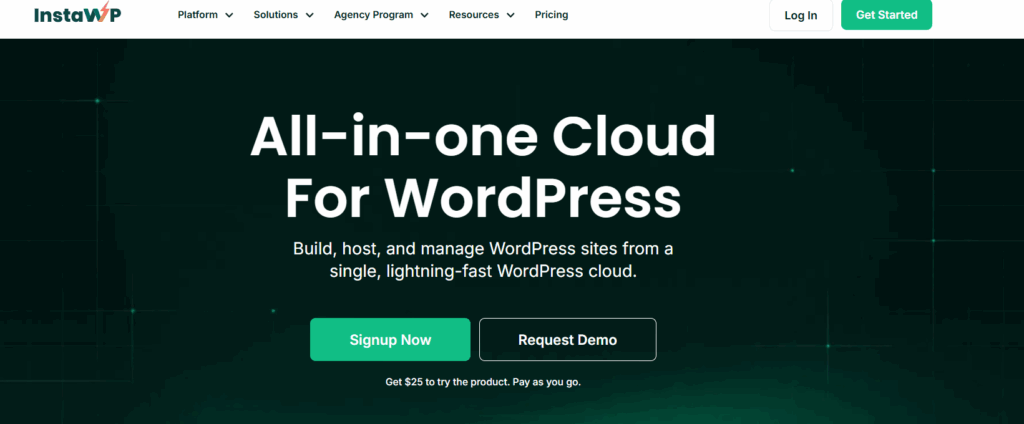This screenshot has height=424, width=1024.
Task: Expand the Platform chevron arrow
Action: pyautogui.click(x=229, y=15)
